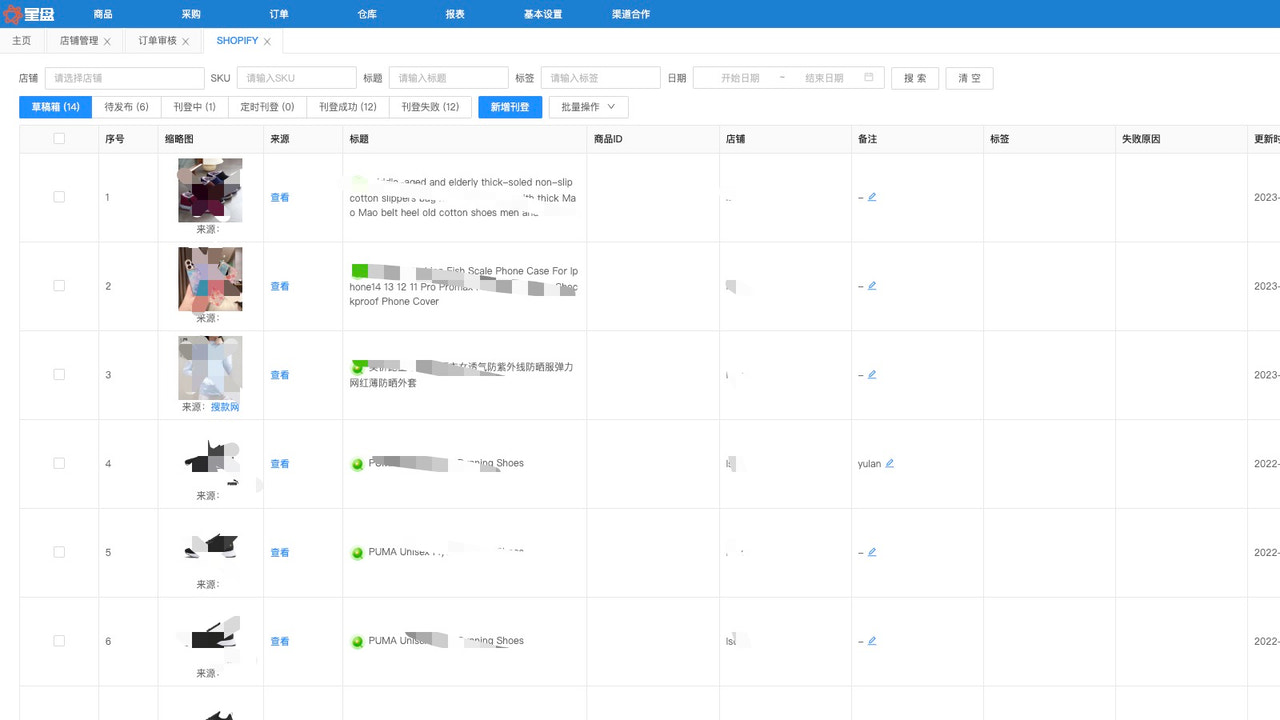1280x720 pixels.
Task: Open the clothing thumbnail in row 3
Action: pos(210,368)
